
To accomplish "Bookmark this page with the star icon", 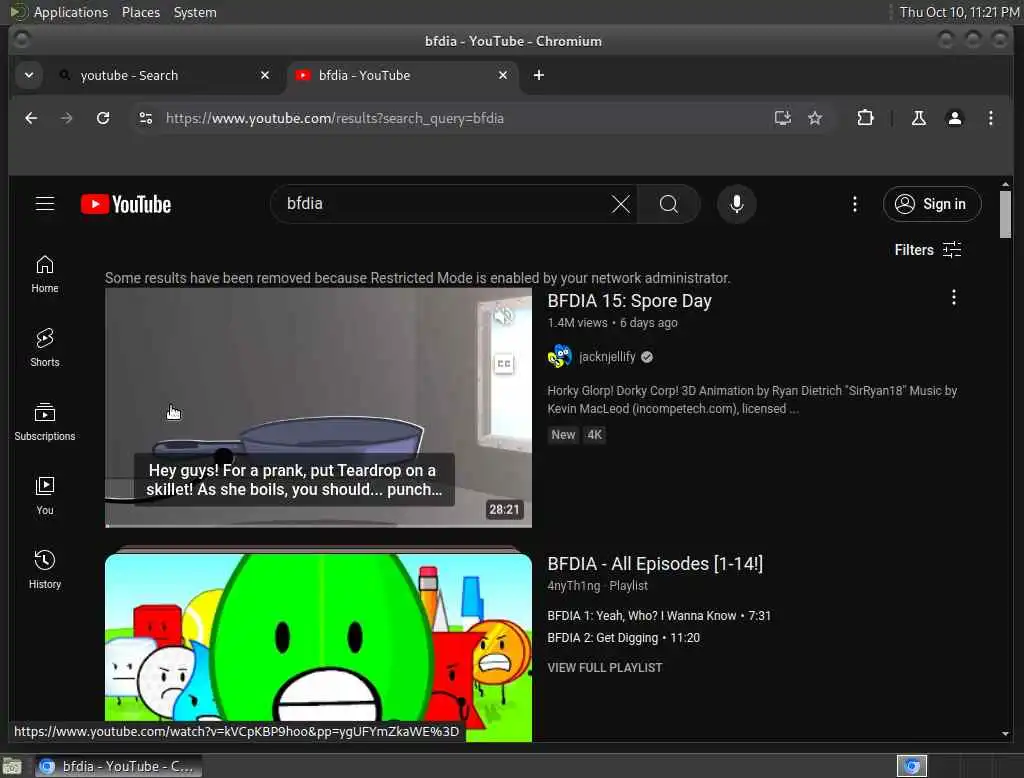I will 814,118.
